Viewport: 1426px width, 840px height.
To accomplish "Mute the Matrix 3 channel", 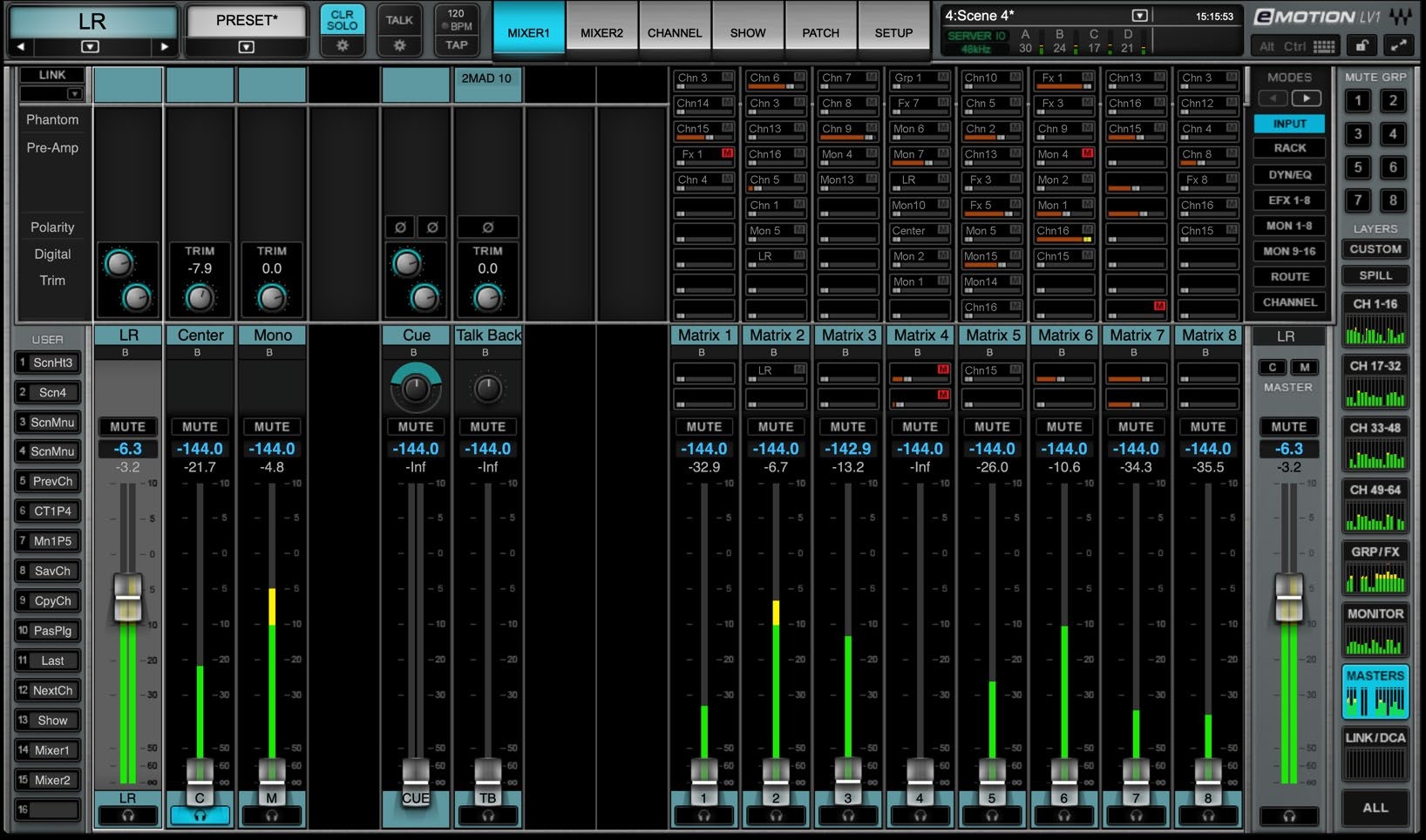I will pyautogui.click(x=847, y=427).
